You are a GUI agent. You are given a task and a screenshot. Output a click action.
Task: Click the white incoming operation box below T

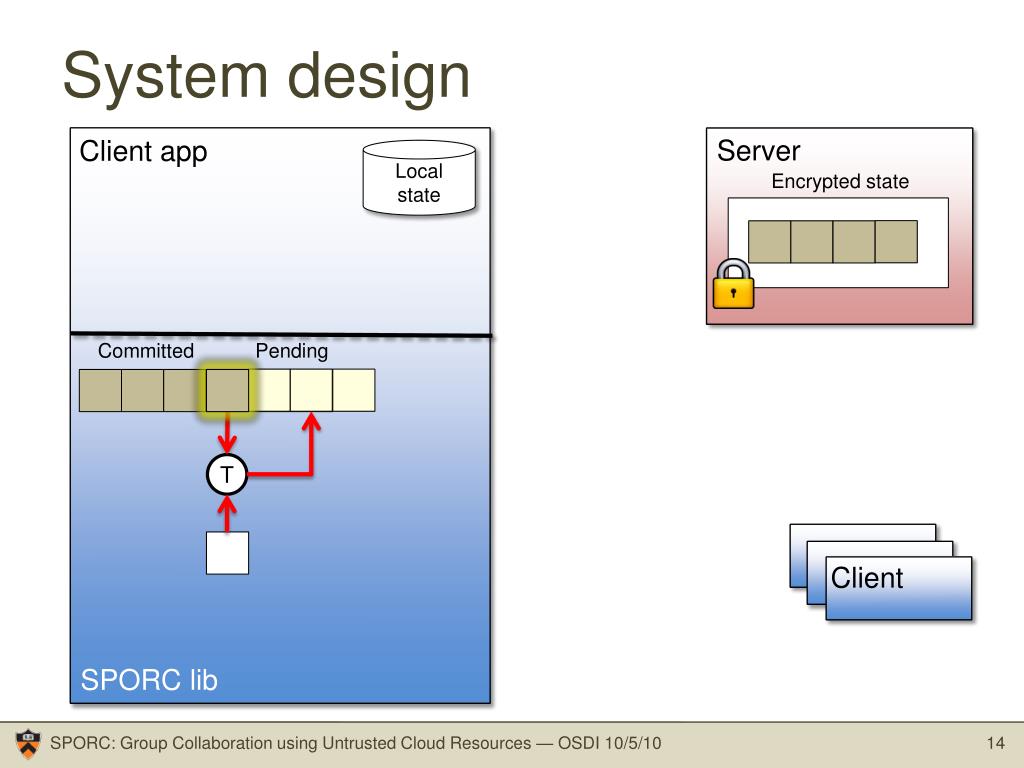227,553
